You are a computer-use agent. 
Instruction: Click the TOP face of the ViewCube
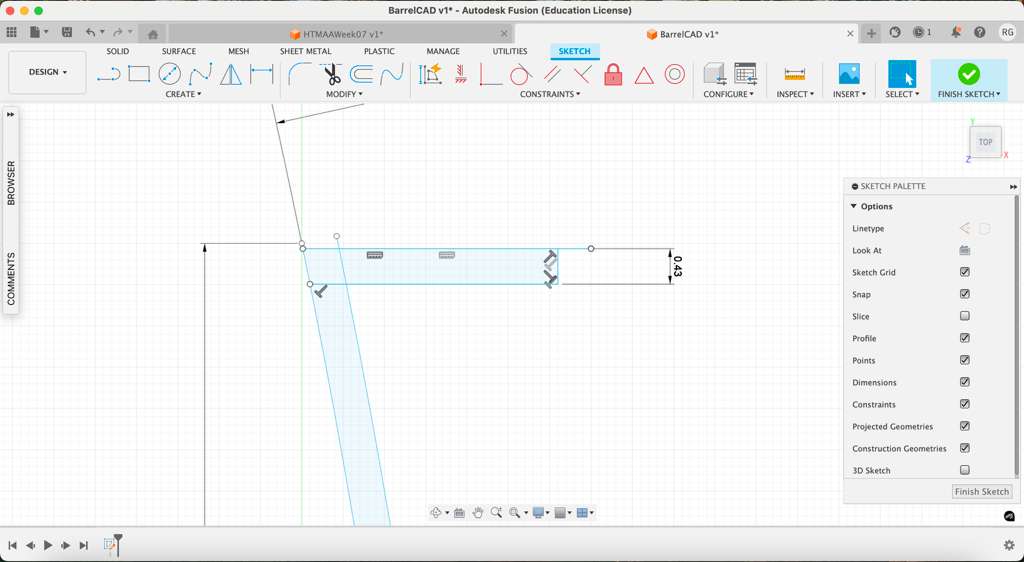coord(985,142)
